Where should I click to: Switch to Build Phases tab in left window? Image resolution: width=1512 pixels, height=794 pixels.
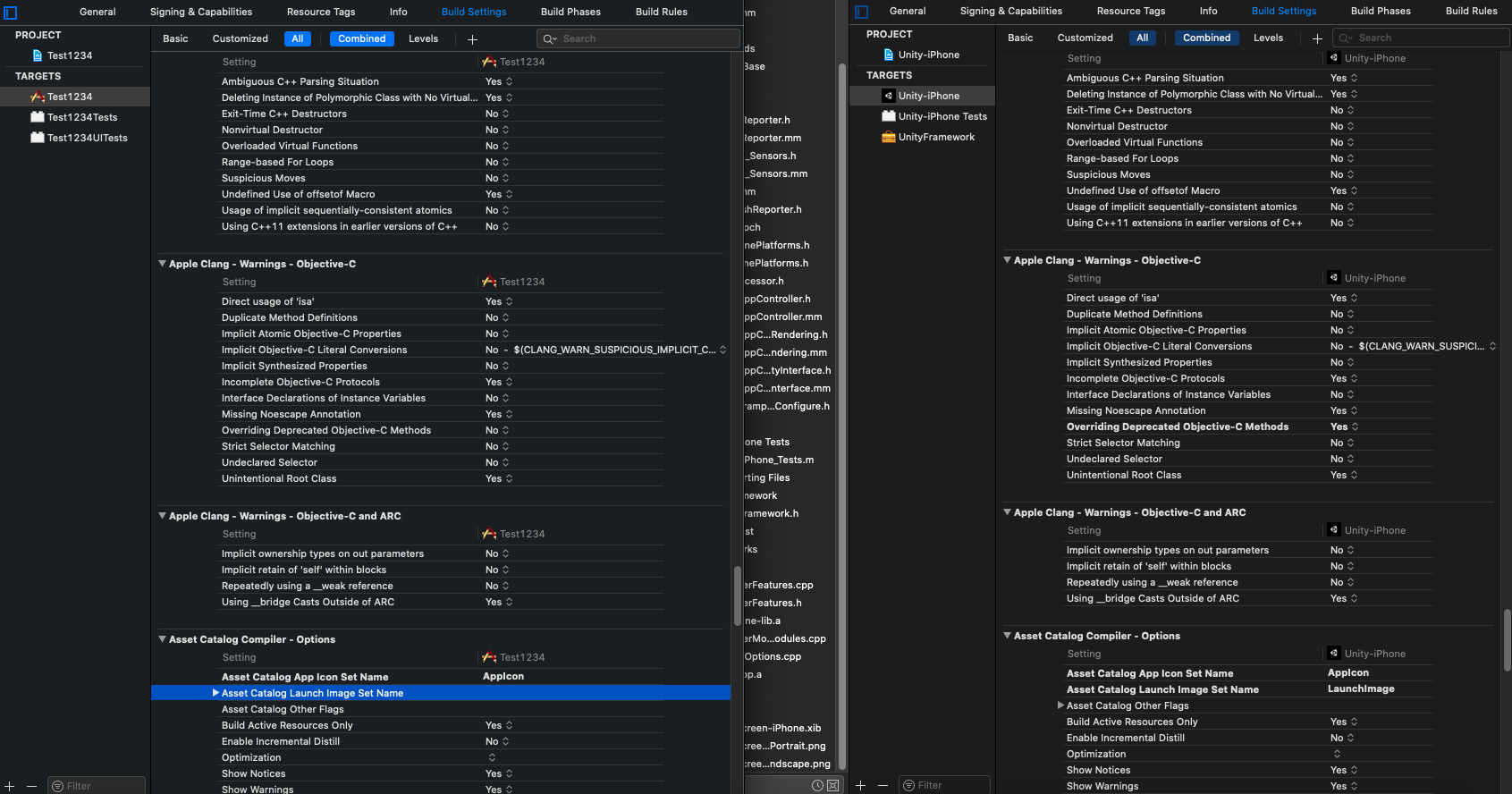(x=570, y=13)
